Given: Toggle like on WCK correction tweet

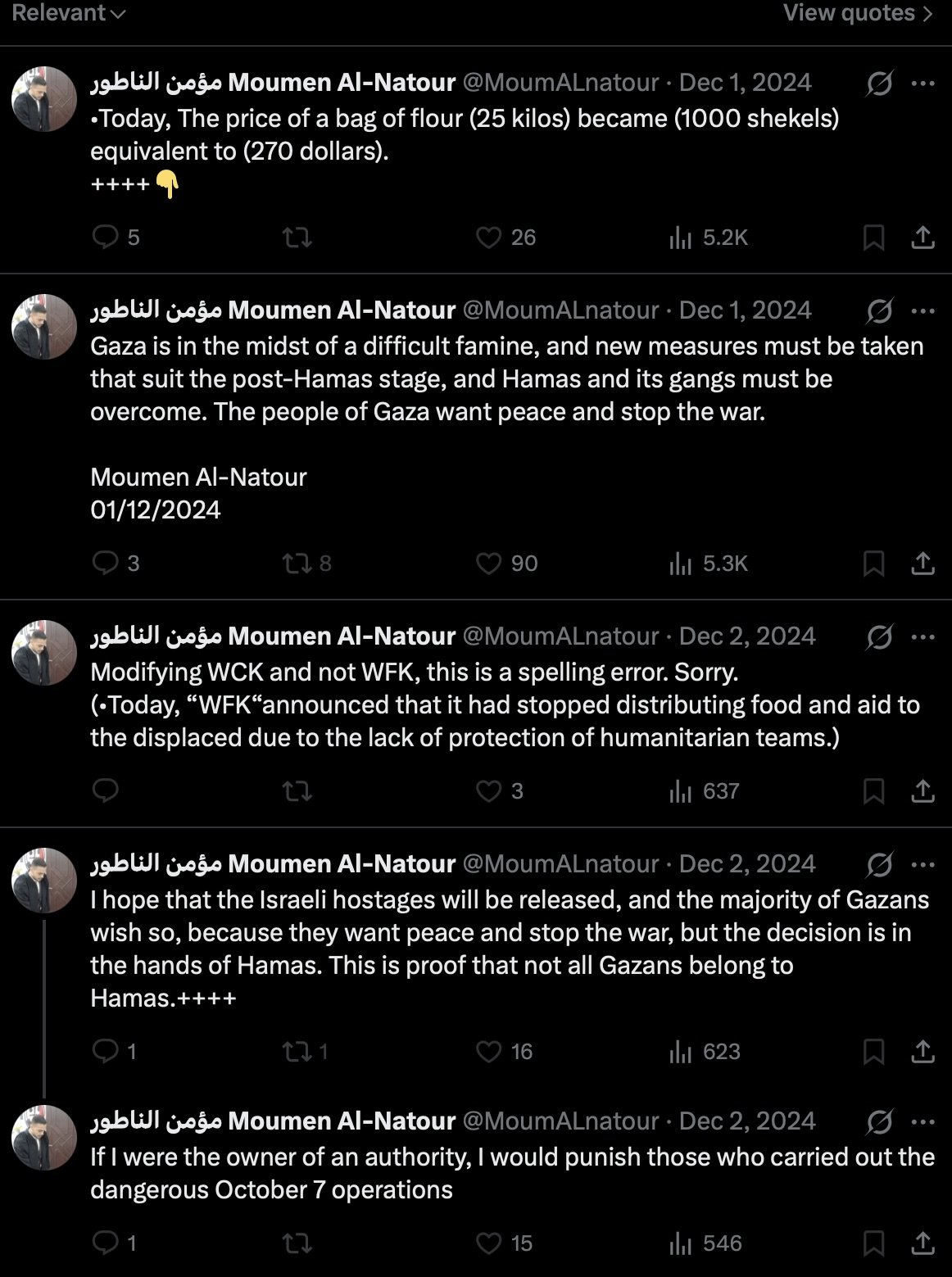Looking at the screenshot, I should (x=499, y=791).
